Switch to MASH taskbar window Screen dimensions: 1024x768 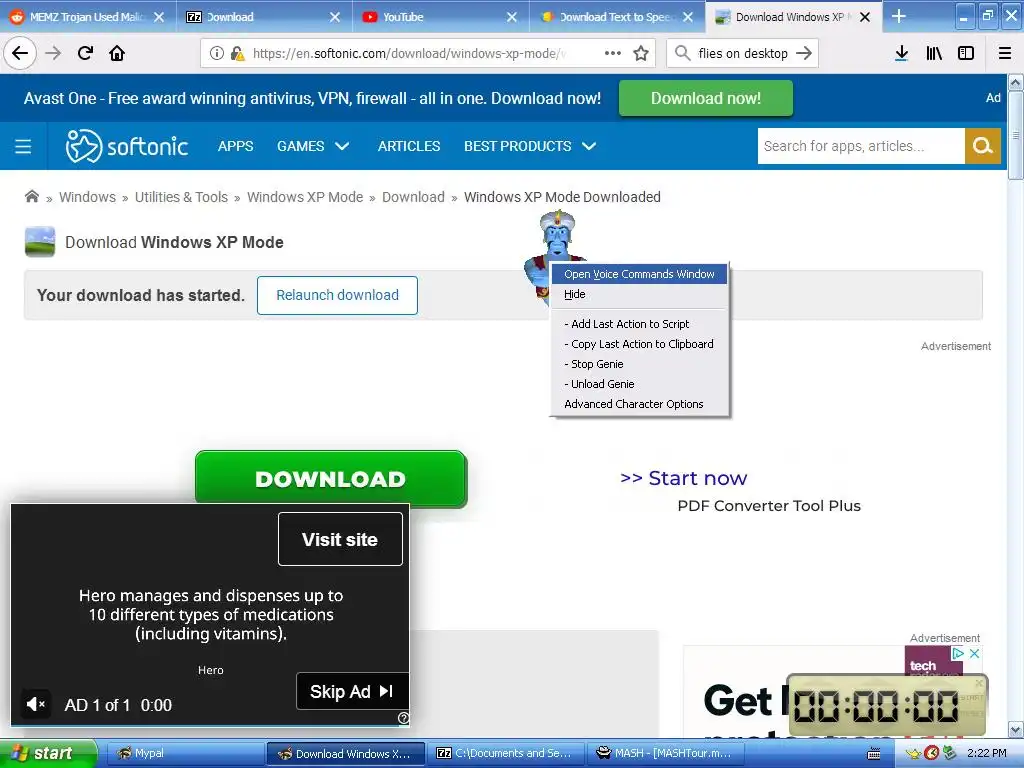[666, 754]
